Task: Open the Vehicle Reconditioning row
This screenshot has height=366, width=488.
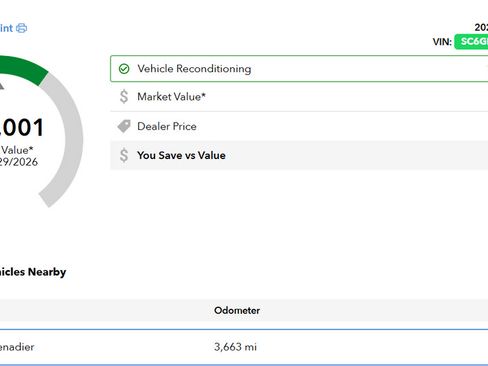Action: tap(299, 69)
